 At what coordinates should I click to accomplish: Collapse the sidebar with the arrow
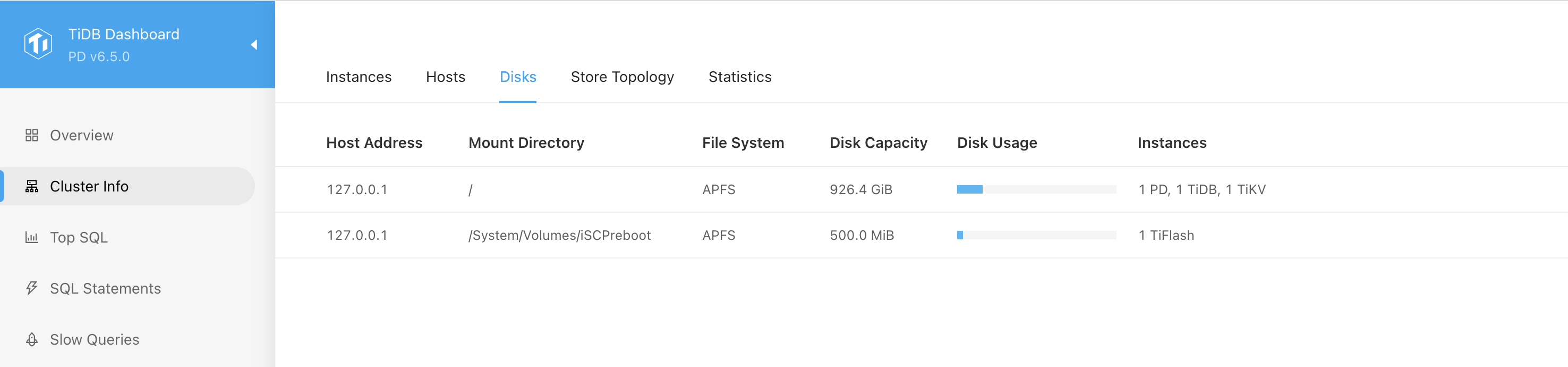coord(254,45)
